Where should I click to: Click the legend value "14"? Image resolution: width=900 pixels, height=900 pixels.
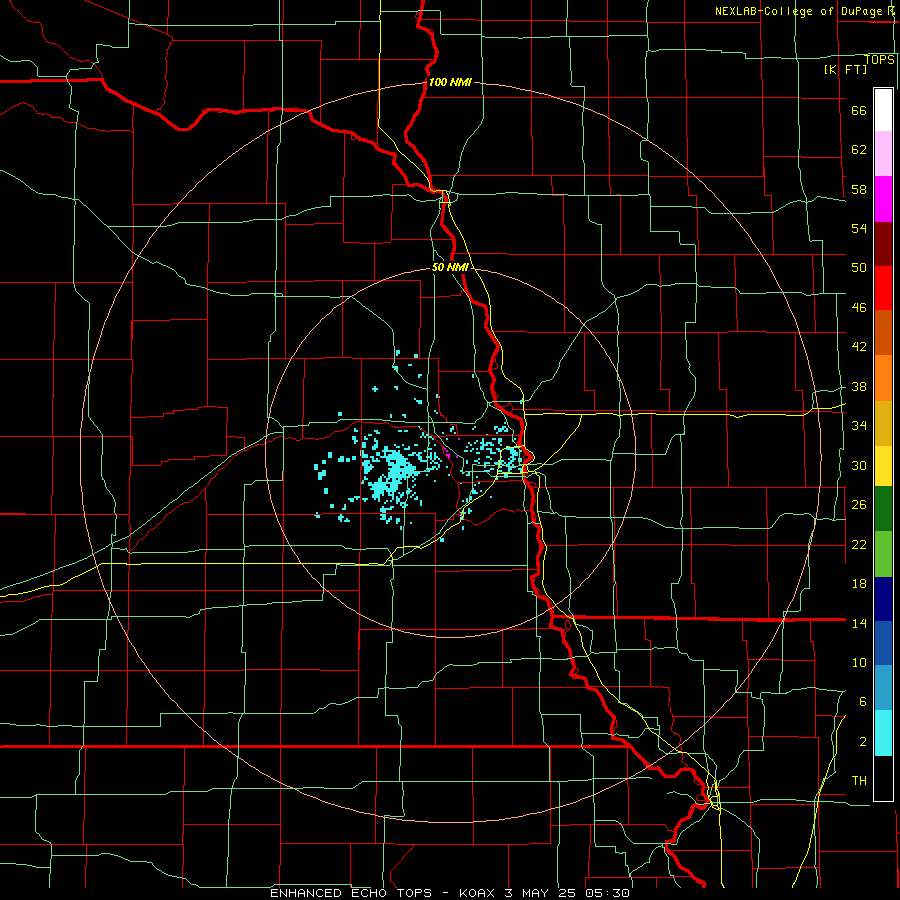click(x=859, y=623)
